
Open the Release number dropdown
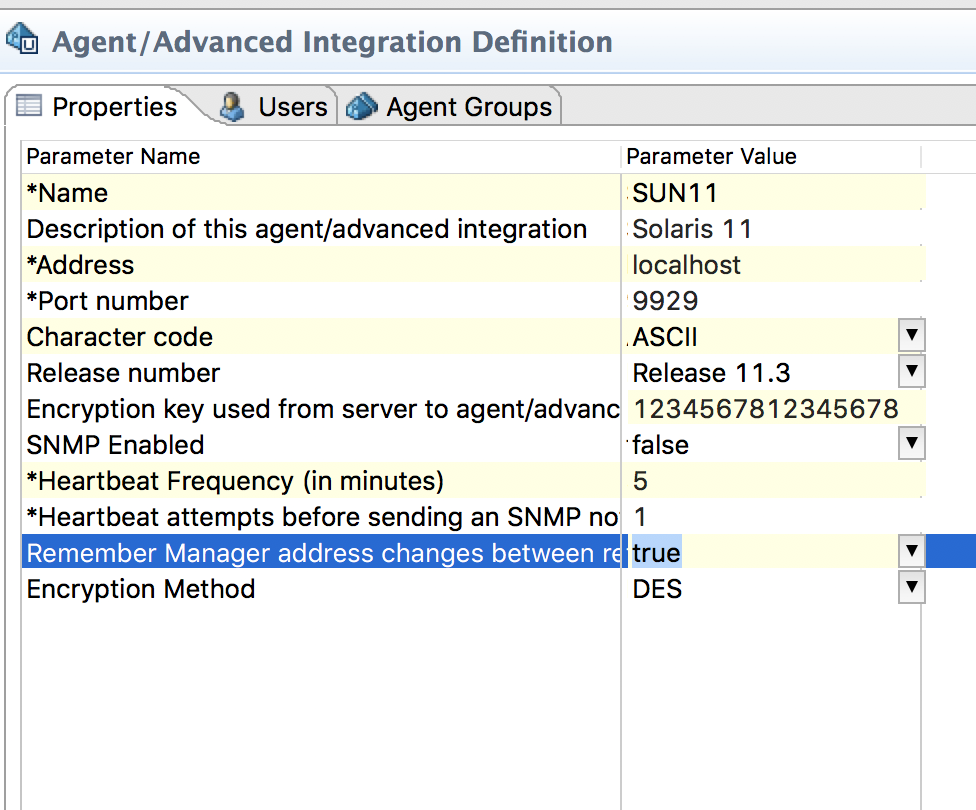tap(910, 372)
